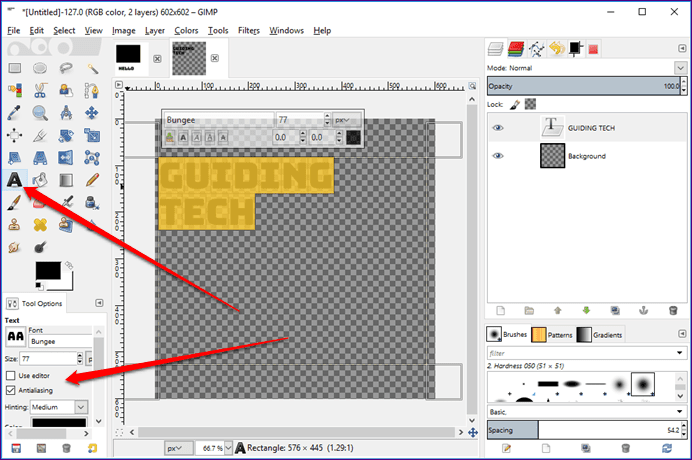Viewport: 692px width, 460px height.
Task: Hide the Background layer eye icon
Action: (498, 156)
